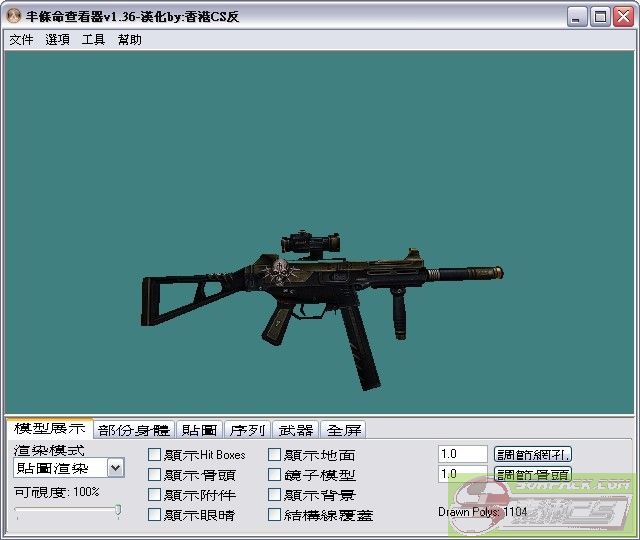Open the 選項 menu
Viewport: 640px width, 540px height.
[57, 40]
